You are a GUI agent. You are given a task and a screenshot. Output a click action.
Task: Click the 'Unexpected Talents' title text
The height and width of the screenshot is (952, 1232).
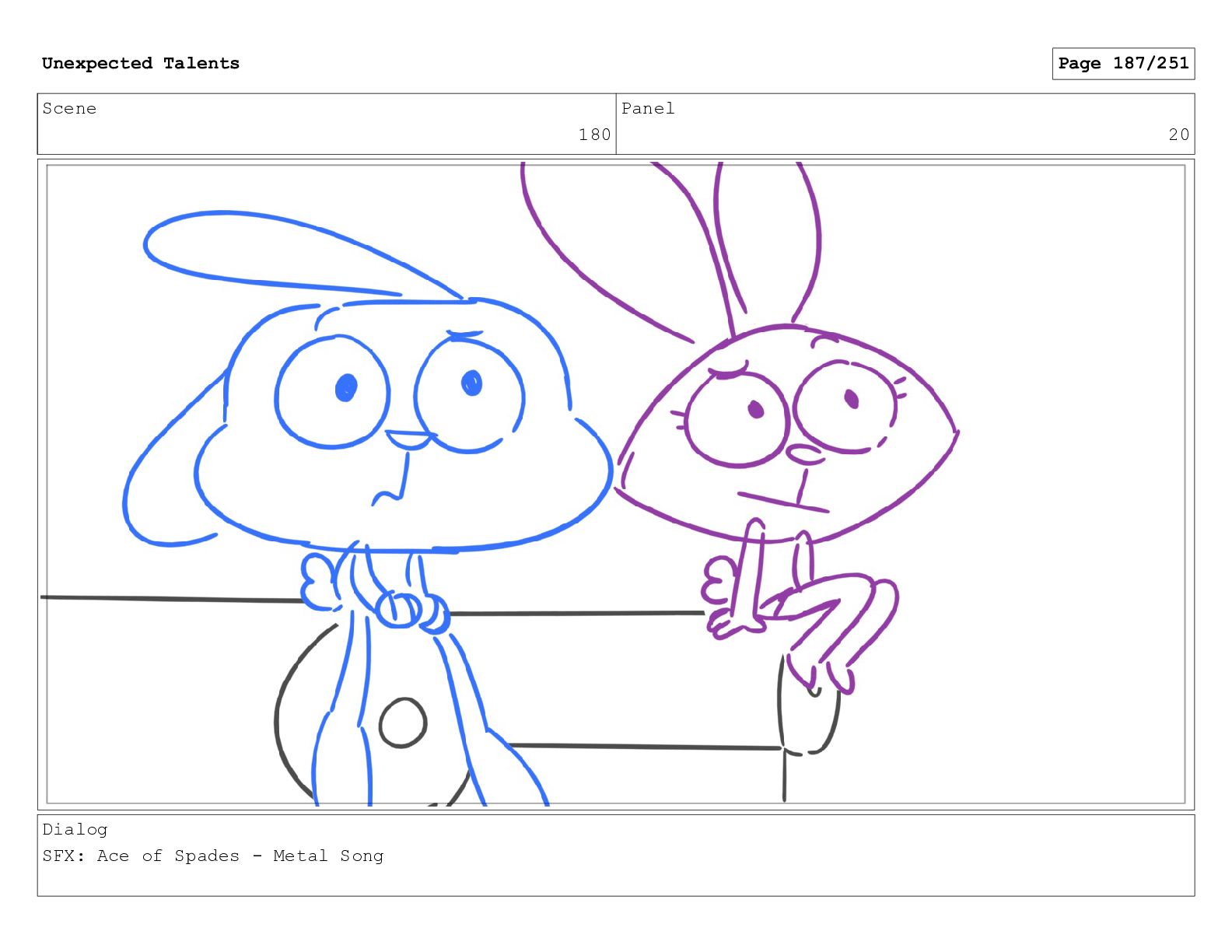pyautogui.click(x=141, y=63)
